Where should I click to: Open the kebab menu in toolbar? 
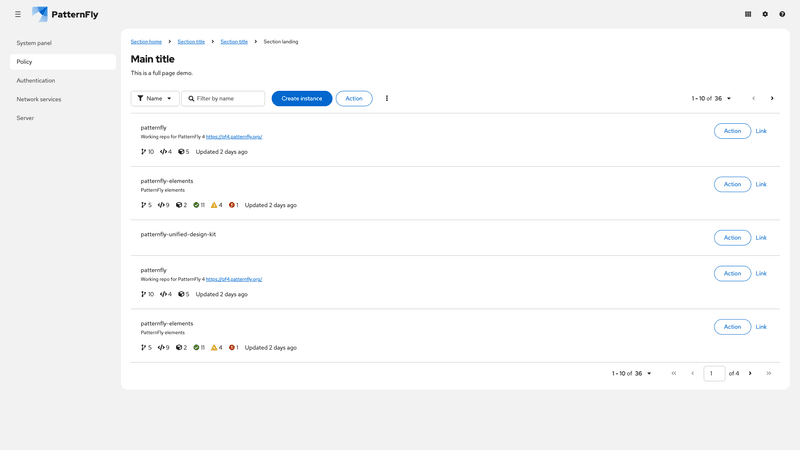pyautogui.click(x=387, y=99)
